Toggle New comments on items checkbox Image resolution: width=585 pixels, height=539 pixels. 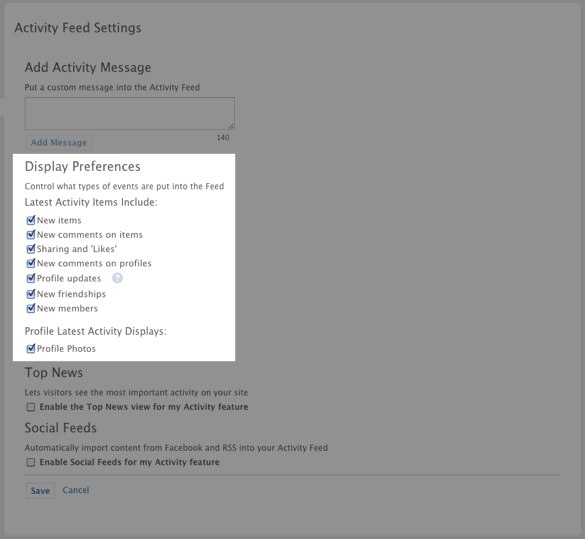pyautogui.click(x=31, y=235)
